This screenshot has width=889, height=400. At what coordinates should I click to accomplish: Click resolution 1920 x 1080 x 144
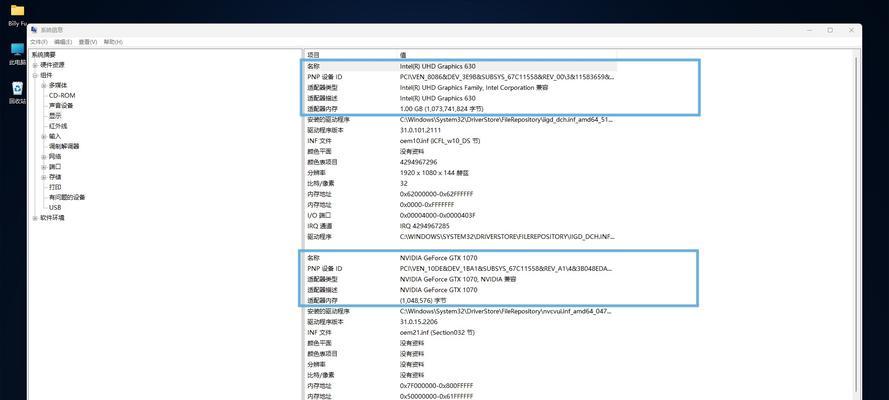pos(434,173)
